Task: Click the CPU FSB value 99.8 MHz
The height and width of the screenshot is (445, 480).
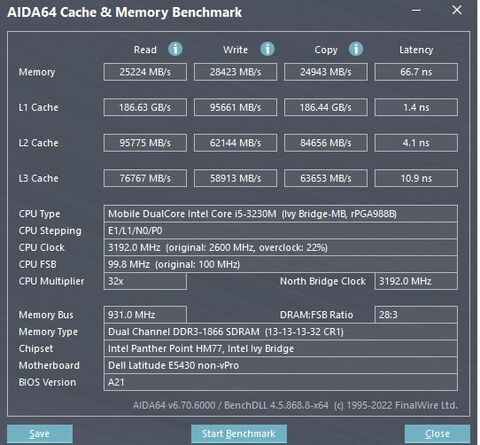Action: point(281,264)
